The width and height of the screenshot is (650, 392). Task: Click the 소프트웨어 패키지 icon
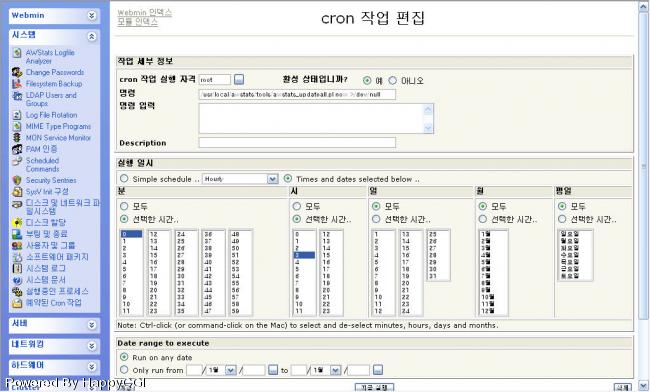tap(17, 257)
